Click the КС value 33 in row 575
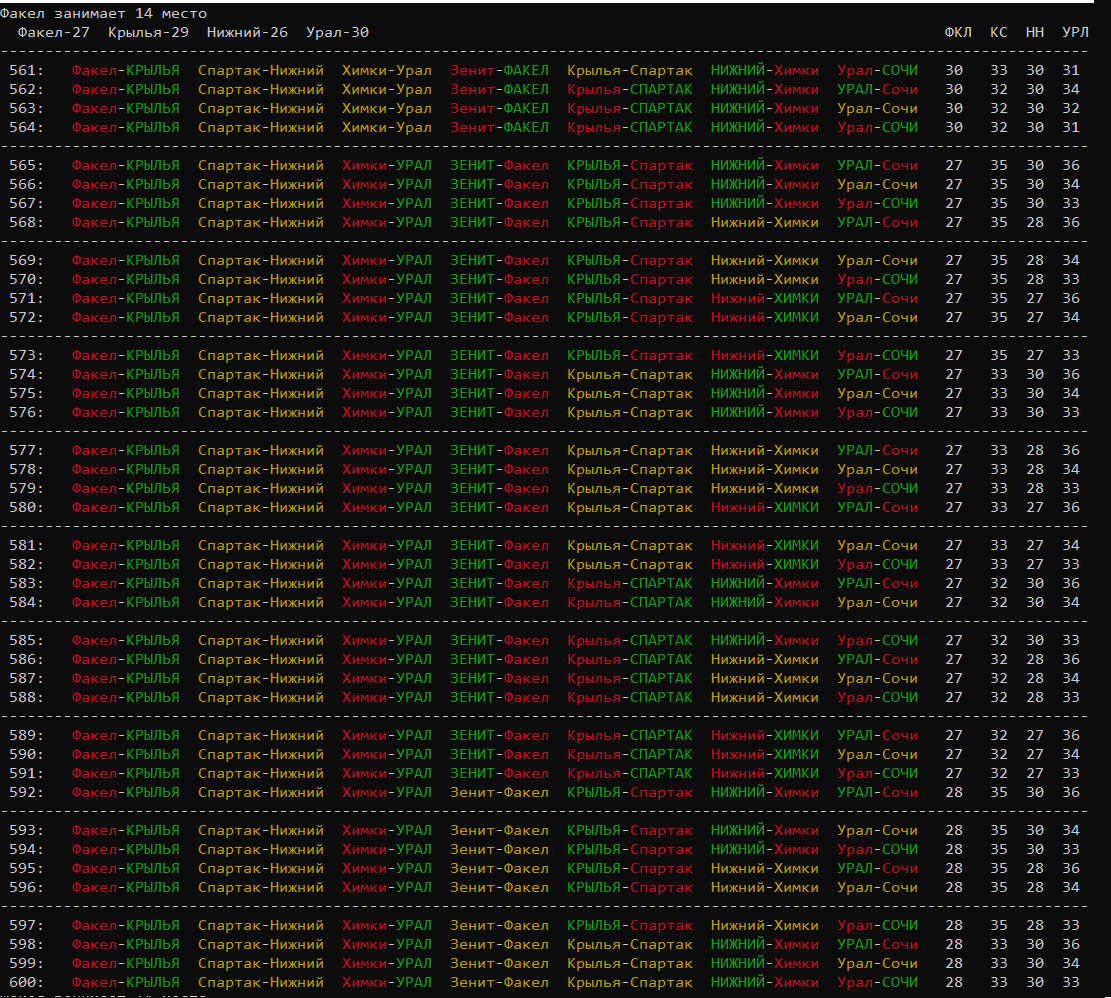The height and width of the screenshot is (998, 1111). click(x=998, y=394)
